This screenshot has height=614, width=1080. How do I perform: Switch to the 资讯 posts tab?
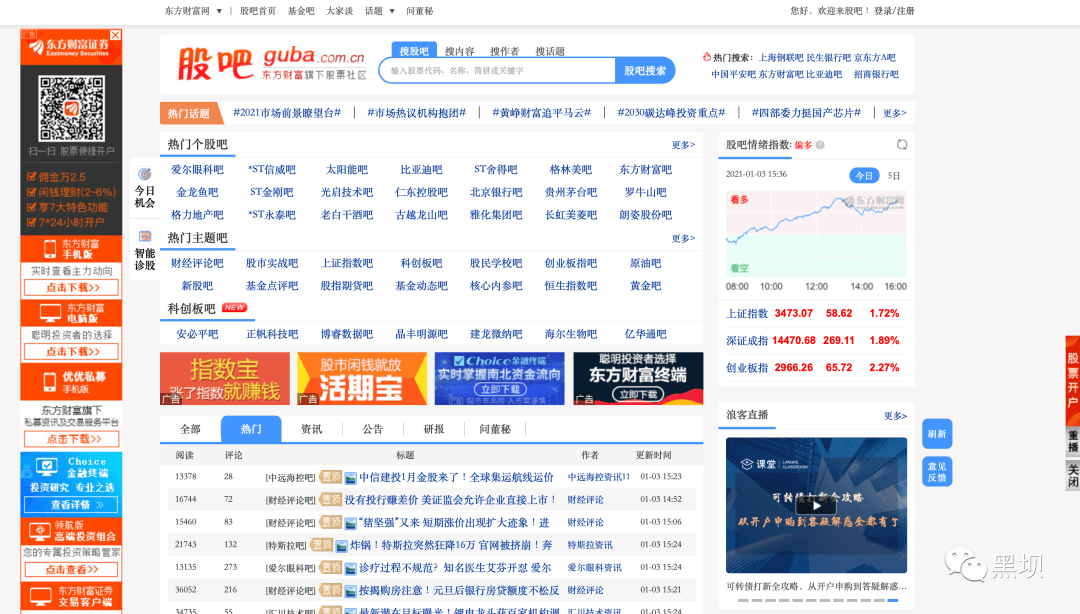point(312,429)
